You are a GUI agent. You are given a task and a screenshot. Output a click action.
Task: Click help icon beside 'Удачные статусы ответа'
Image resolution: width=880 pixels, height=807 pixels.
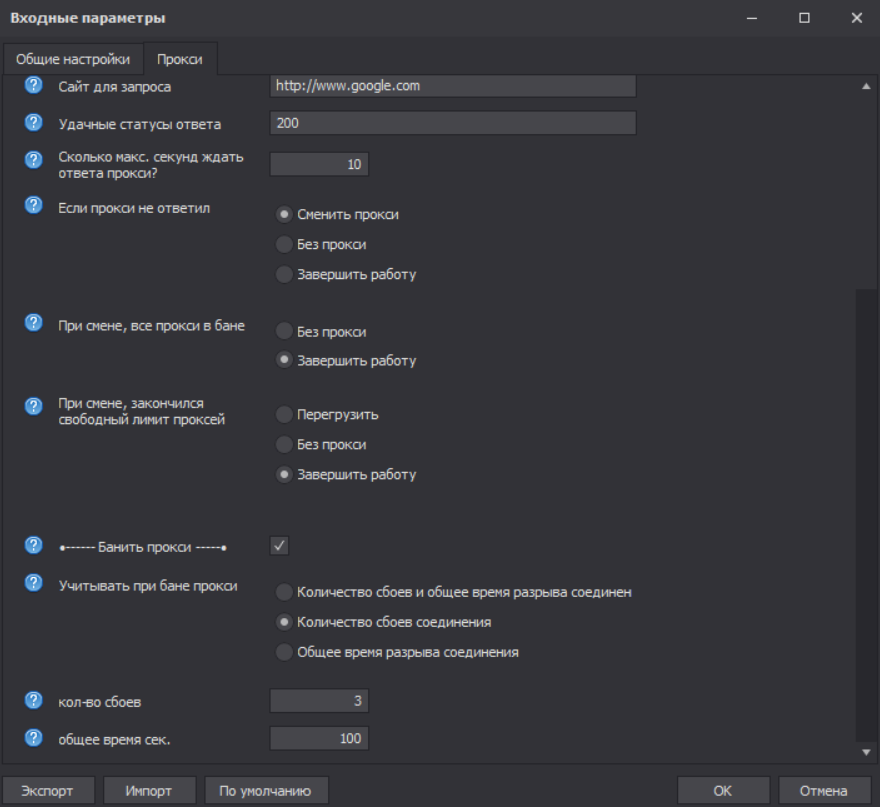(33, 124)
